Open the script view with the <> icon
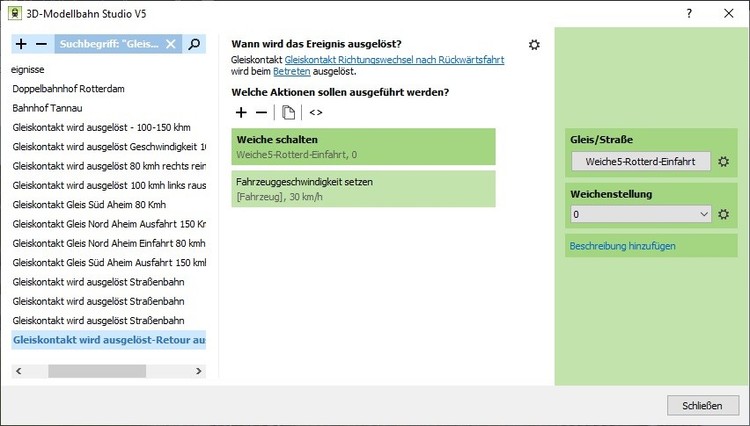Viewport: 750px width, 426px height. coord(316,112)
